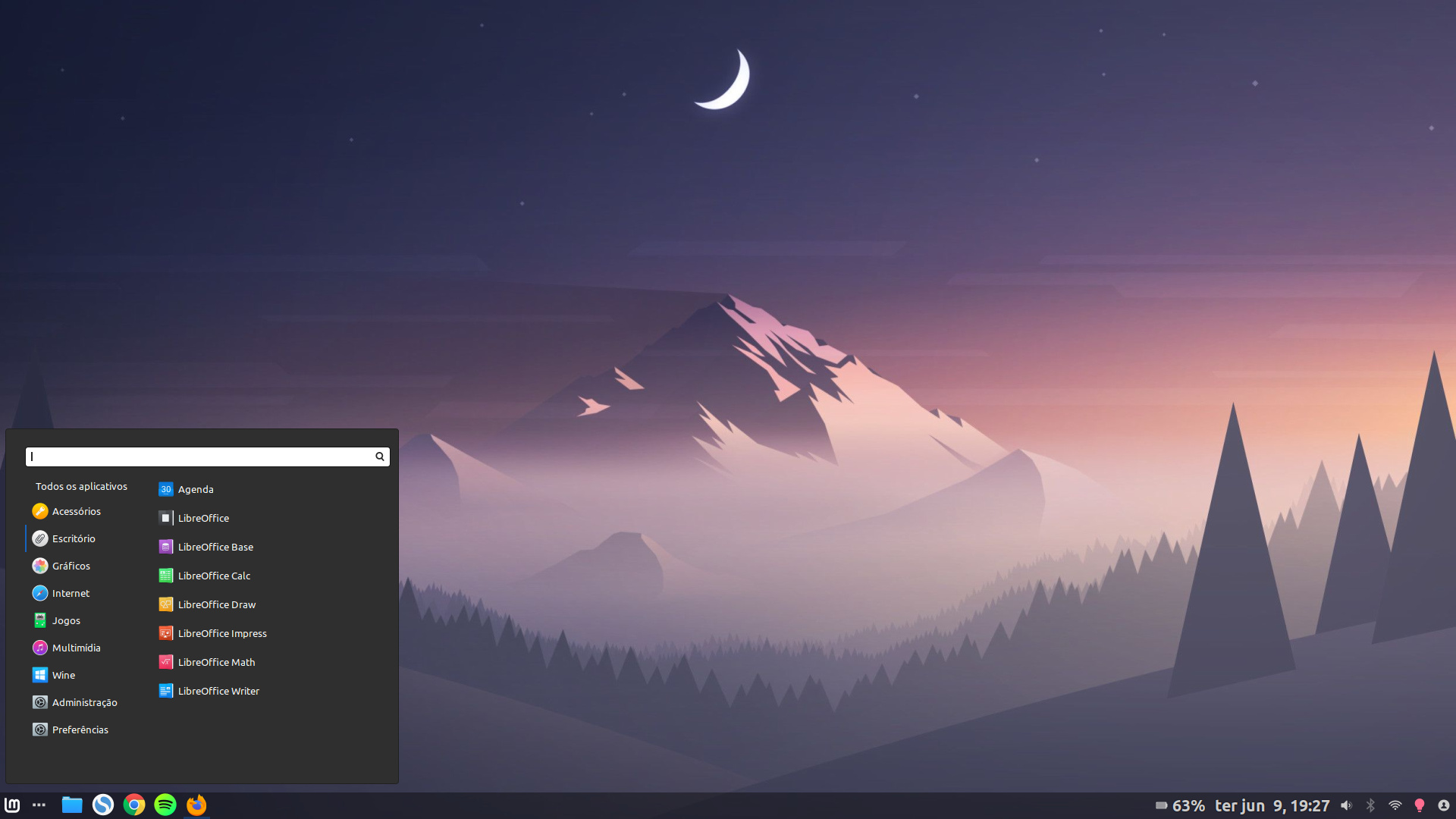This screenshot has width=1456, height=819.
Task: Launch LibreOffice Math
Action: [215, 662]
